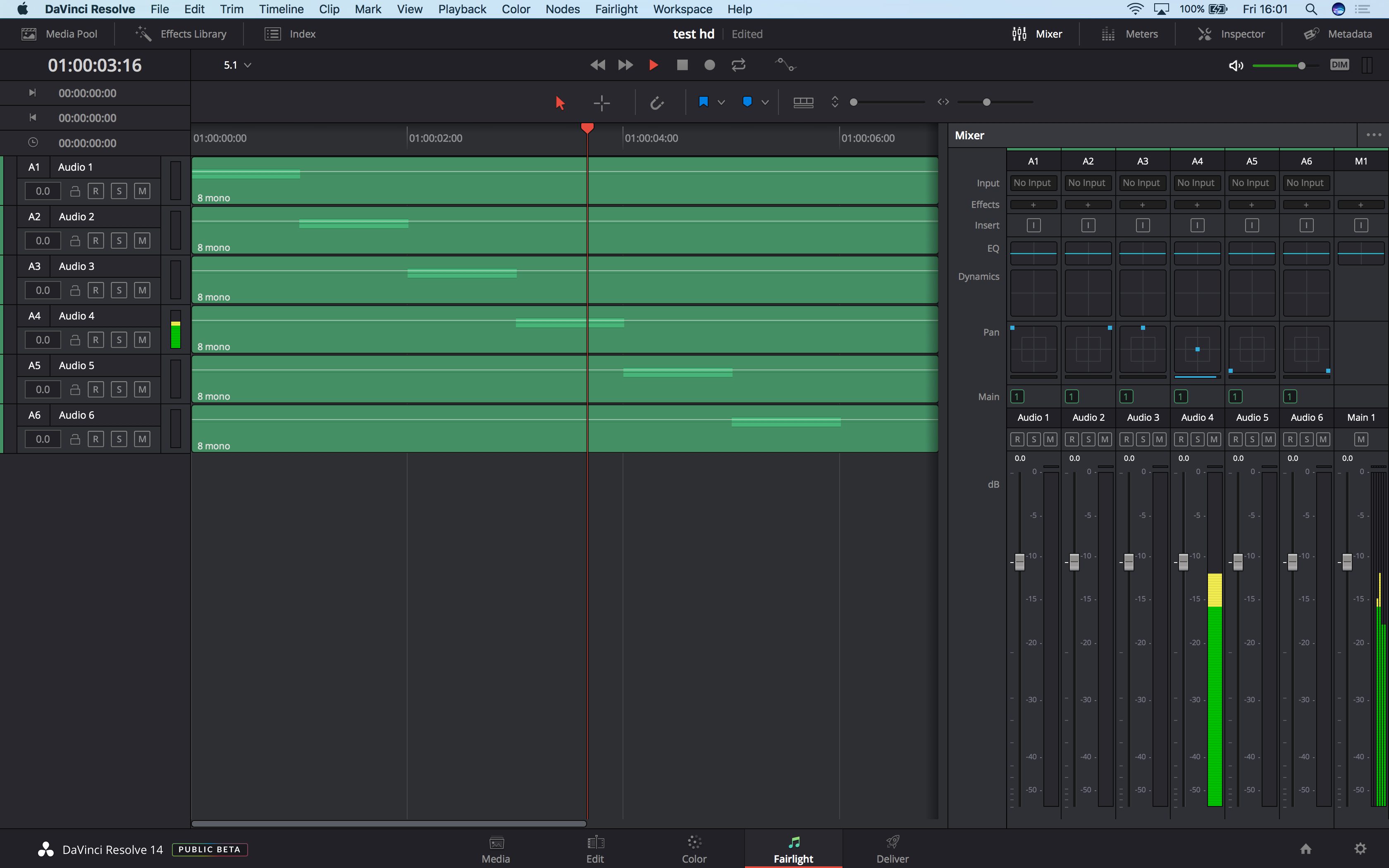Viewport: 1389px width, 868px height.
Task: Toggle the DIM button
Action: 1339,64
